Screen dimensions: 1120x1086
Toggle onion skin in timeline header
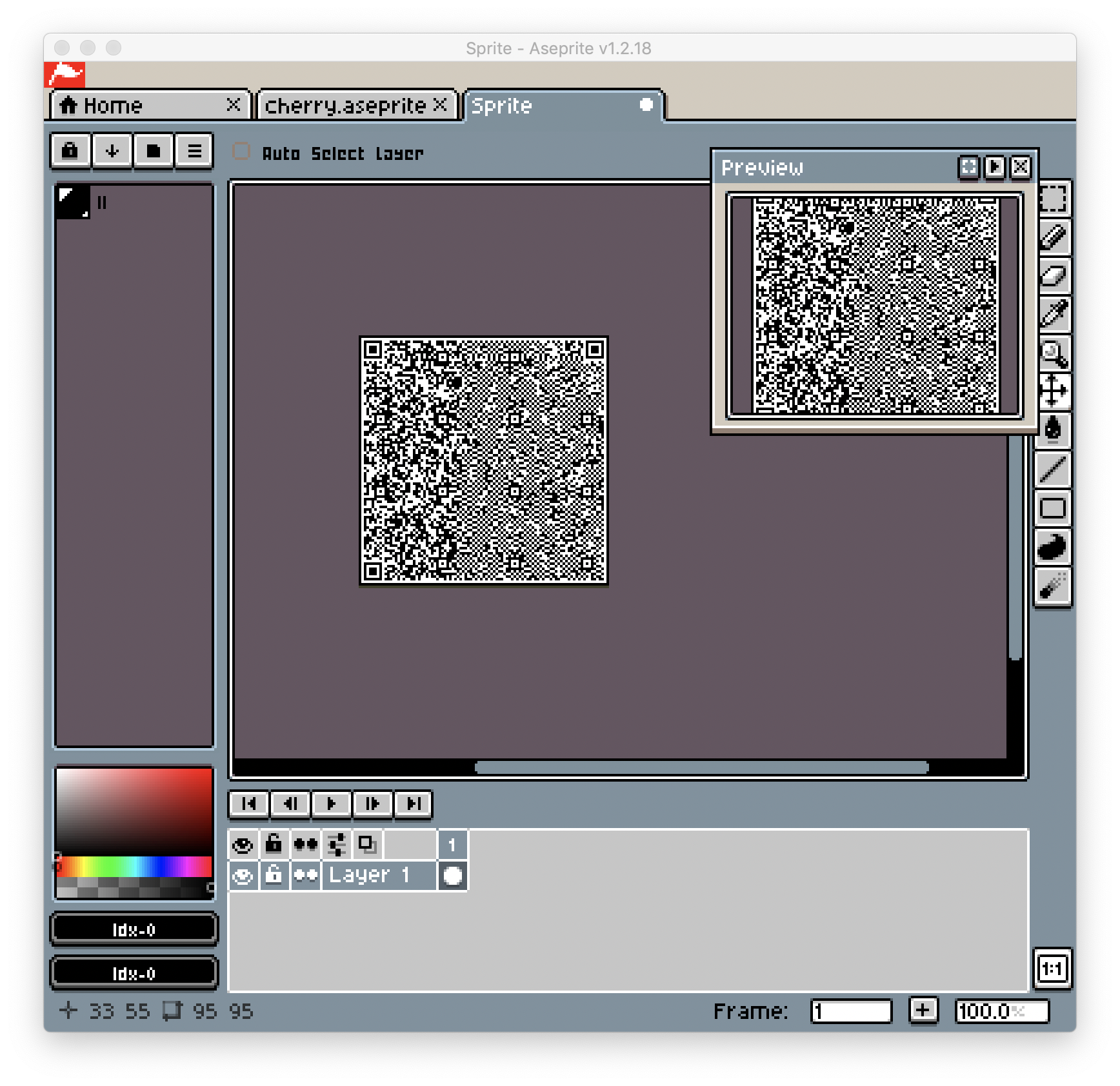click(x=367, y=844)
